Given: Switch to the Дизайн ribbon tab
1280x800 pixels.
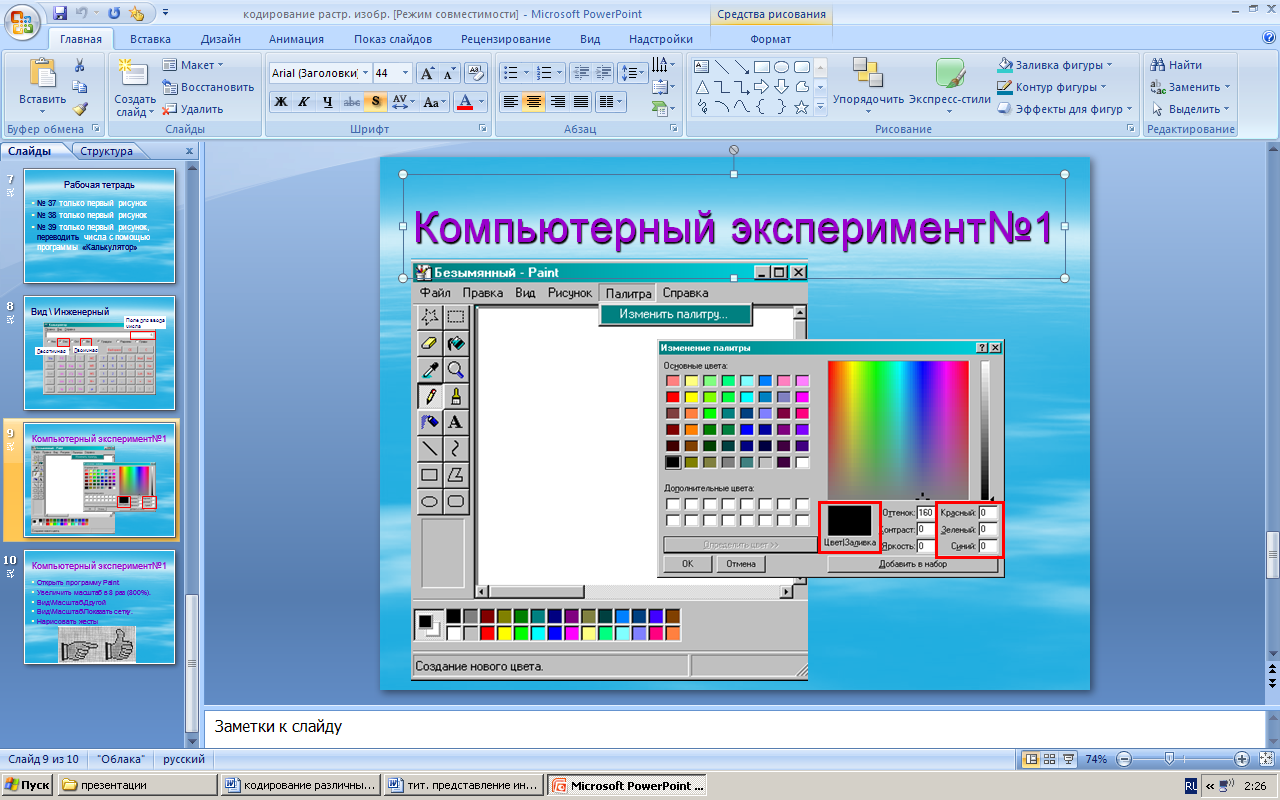Looking at the screenshot, I should [220, 39].
